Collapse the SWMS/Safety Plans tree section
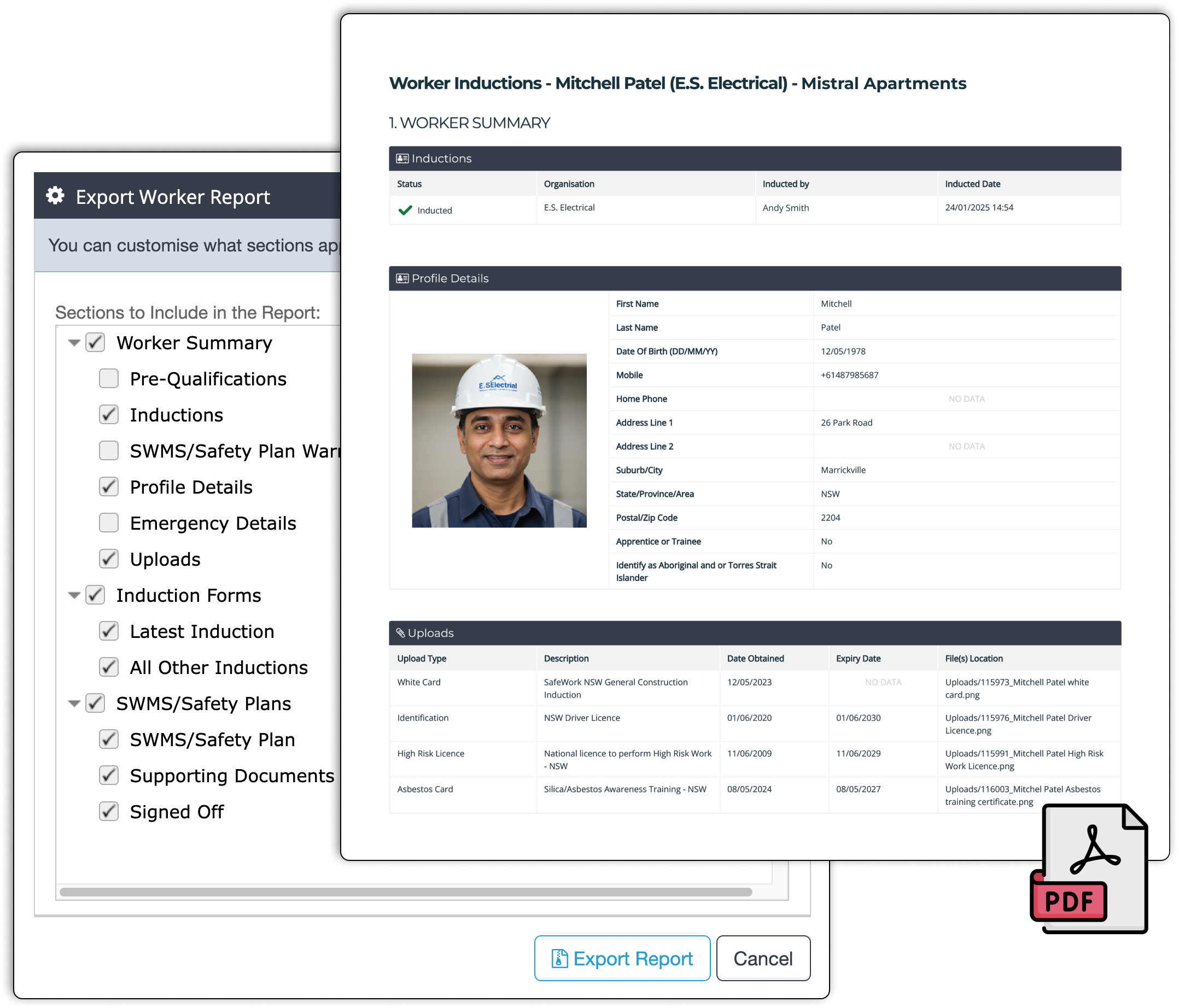The height and width of the screenshot is (1008, 1179). 74,704
